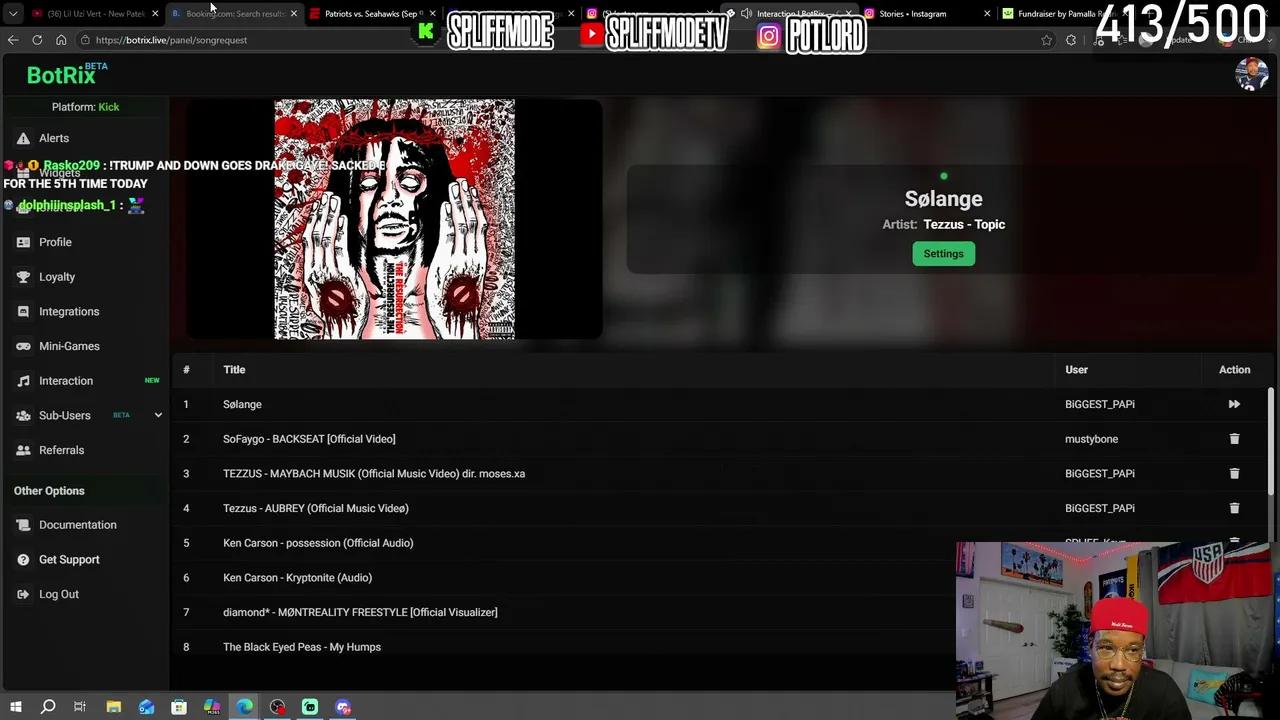Open the Kick app on the taskbar
1280x720 pixels.
click(310, 707)
